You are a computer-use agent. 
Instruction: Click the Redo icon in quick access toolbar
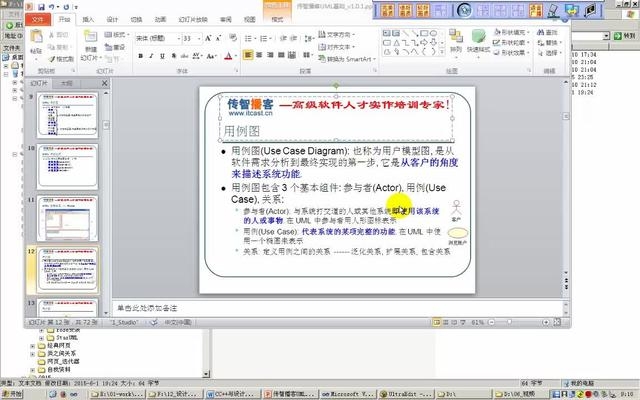(x=66, y=7)
